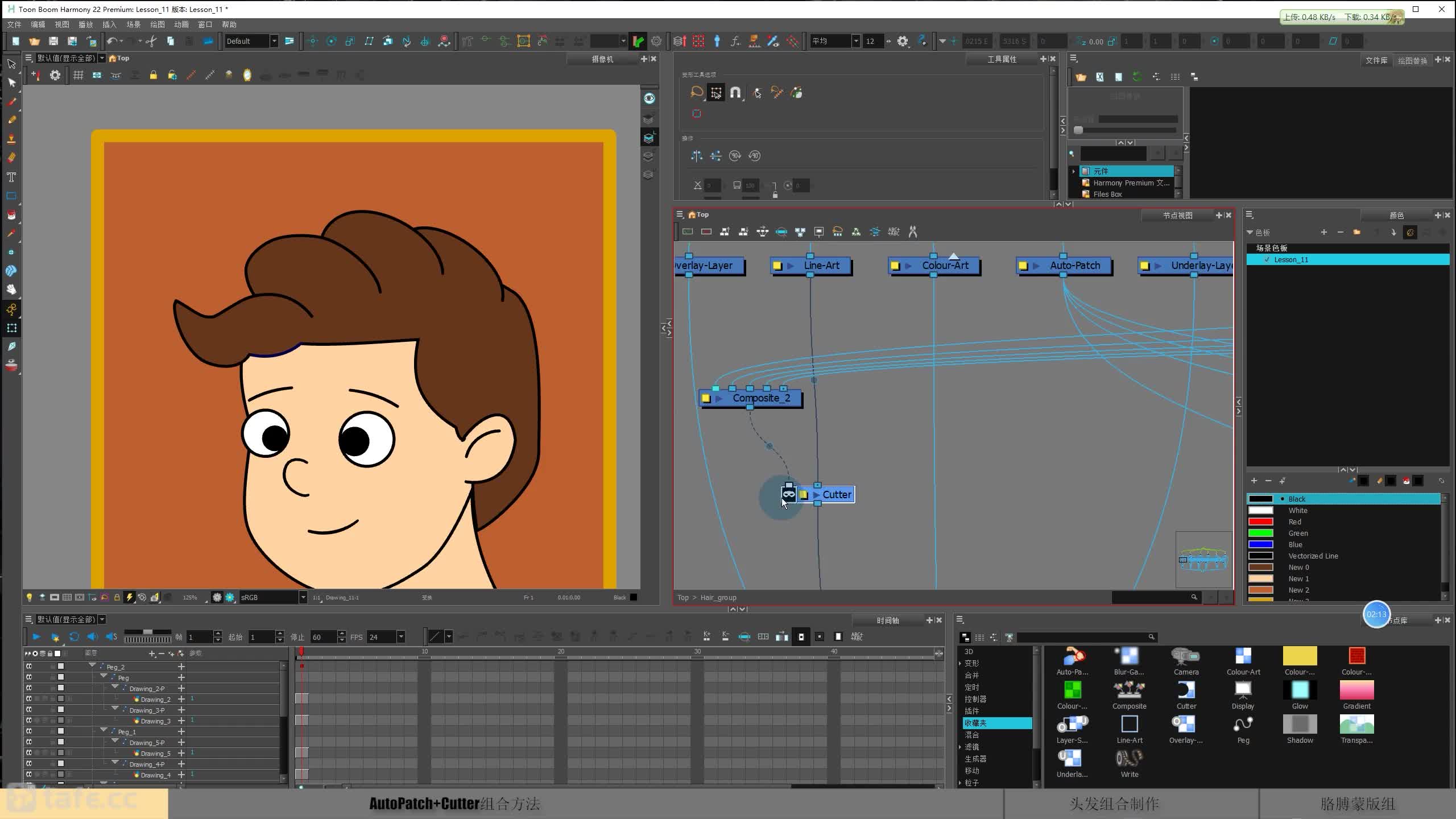Choose the Peg node from node library
This screenshot has height=819, width=1456.
coord(1243,729)
